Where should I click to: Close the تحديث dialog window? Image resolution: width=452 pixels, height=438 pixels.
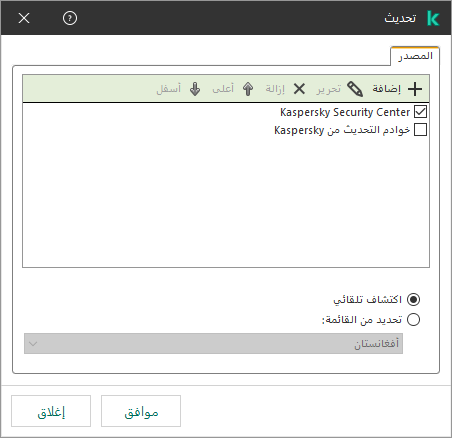(x=24, y=18)
